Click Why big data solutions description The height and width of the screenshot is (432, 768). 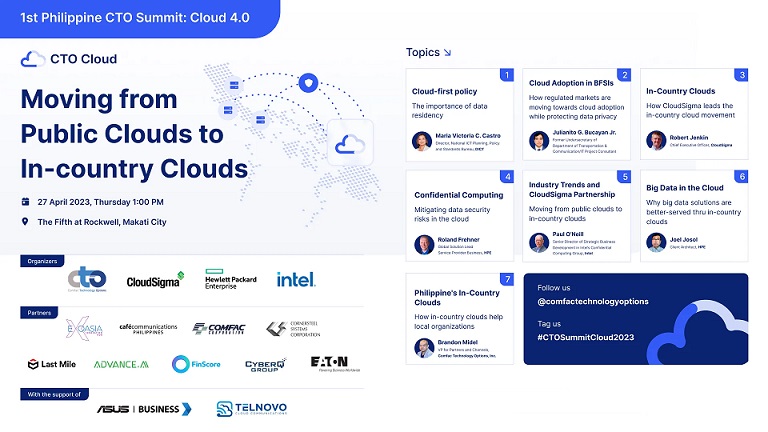[x=693, y=212]
